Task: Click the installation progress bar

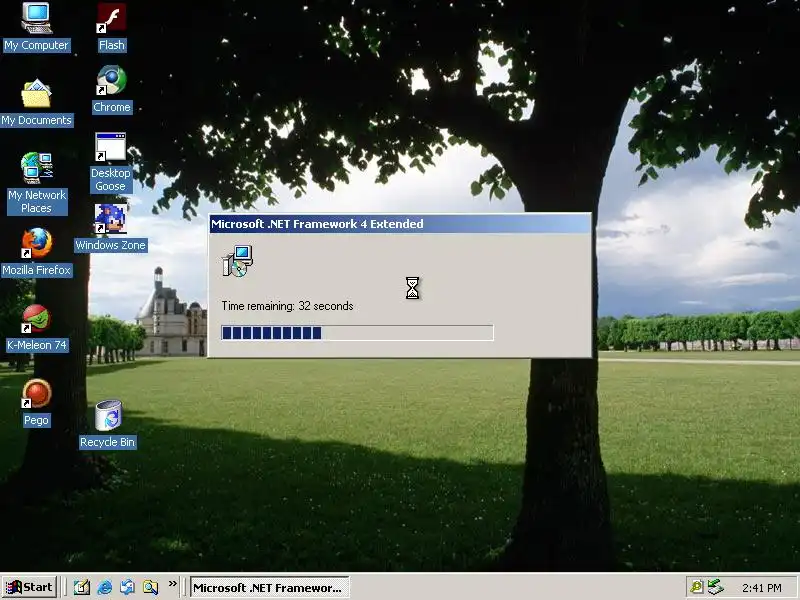Action: (357, 333)
